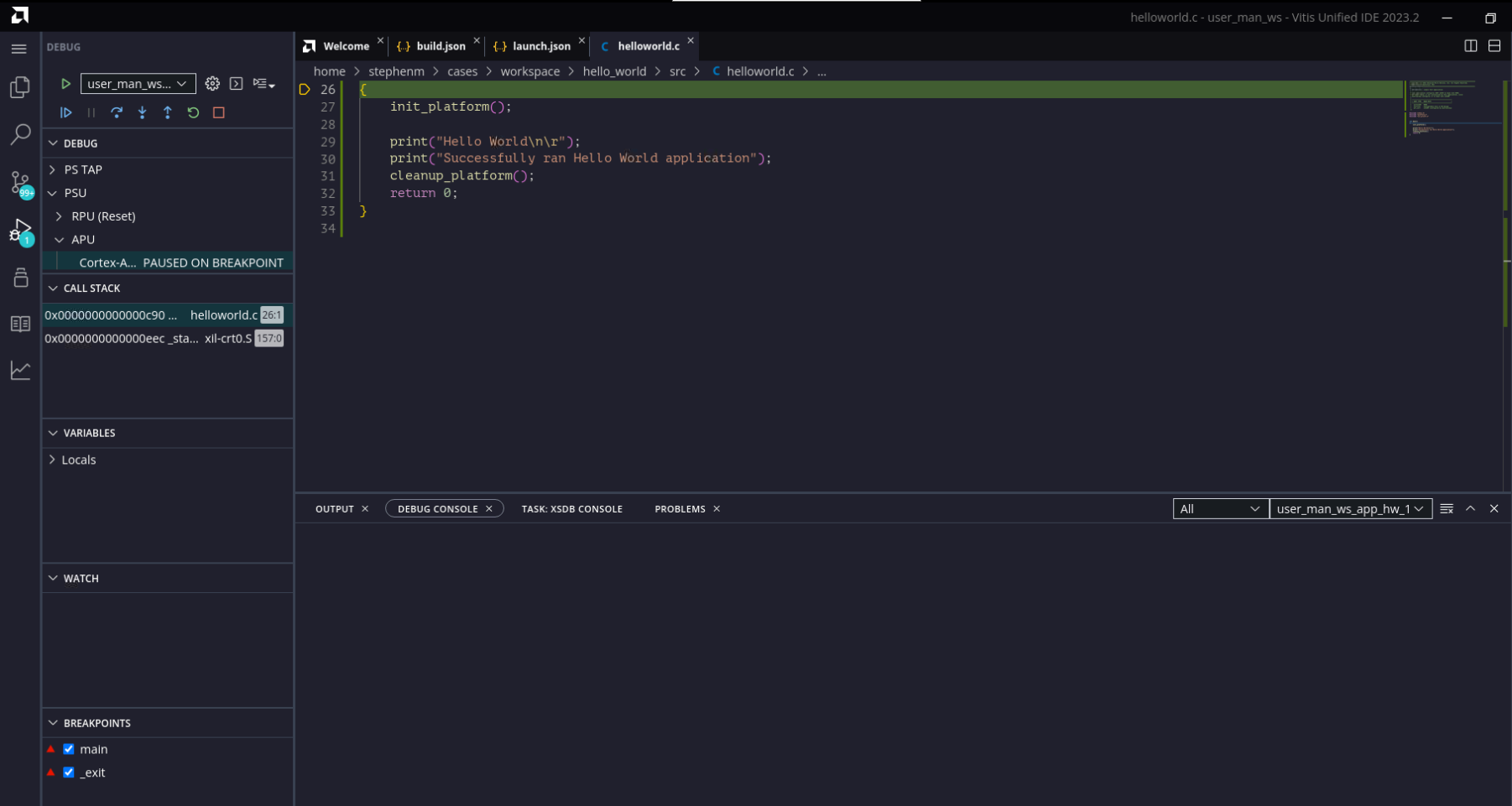The height and width of the screenshot is (806, 1512).
Task: Click the workspace breadcrumb segment
Action: pyautogui.click(x=530, y=71)
